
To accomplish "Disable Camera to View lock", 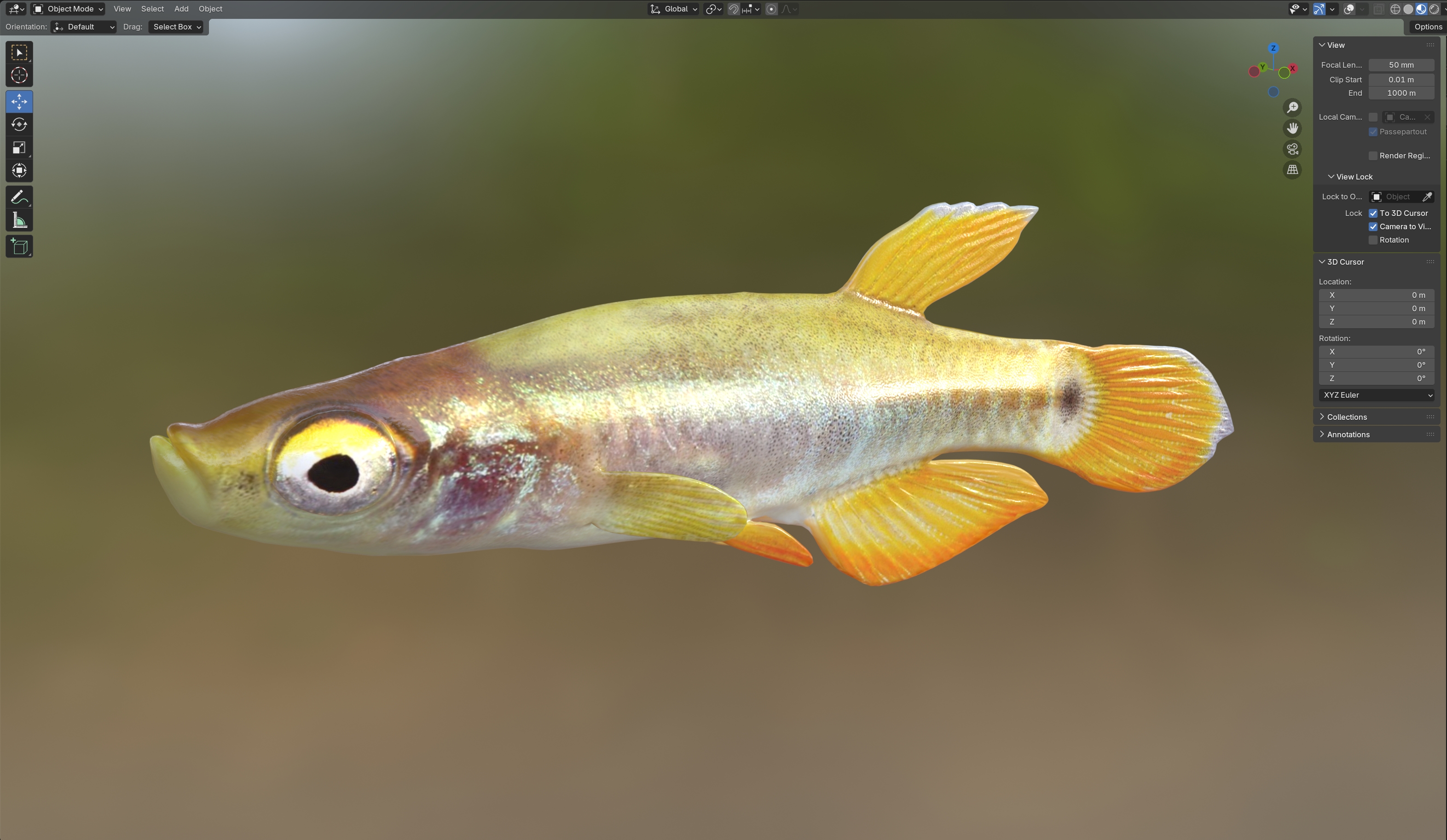I will point(1373,227).
